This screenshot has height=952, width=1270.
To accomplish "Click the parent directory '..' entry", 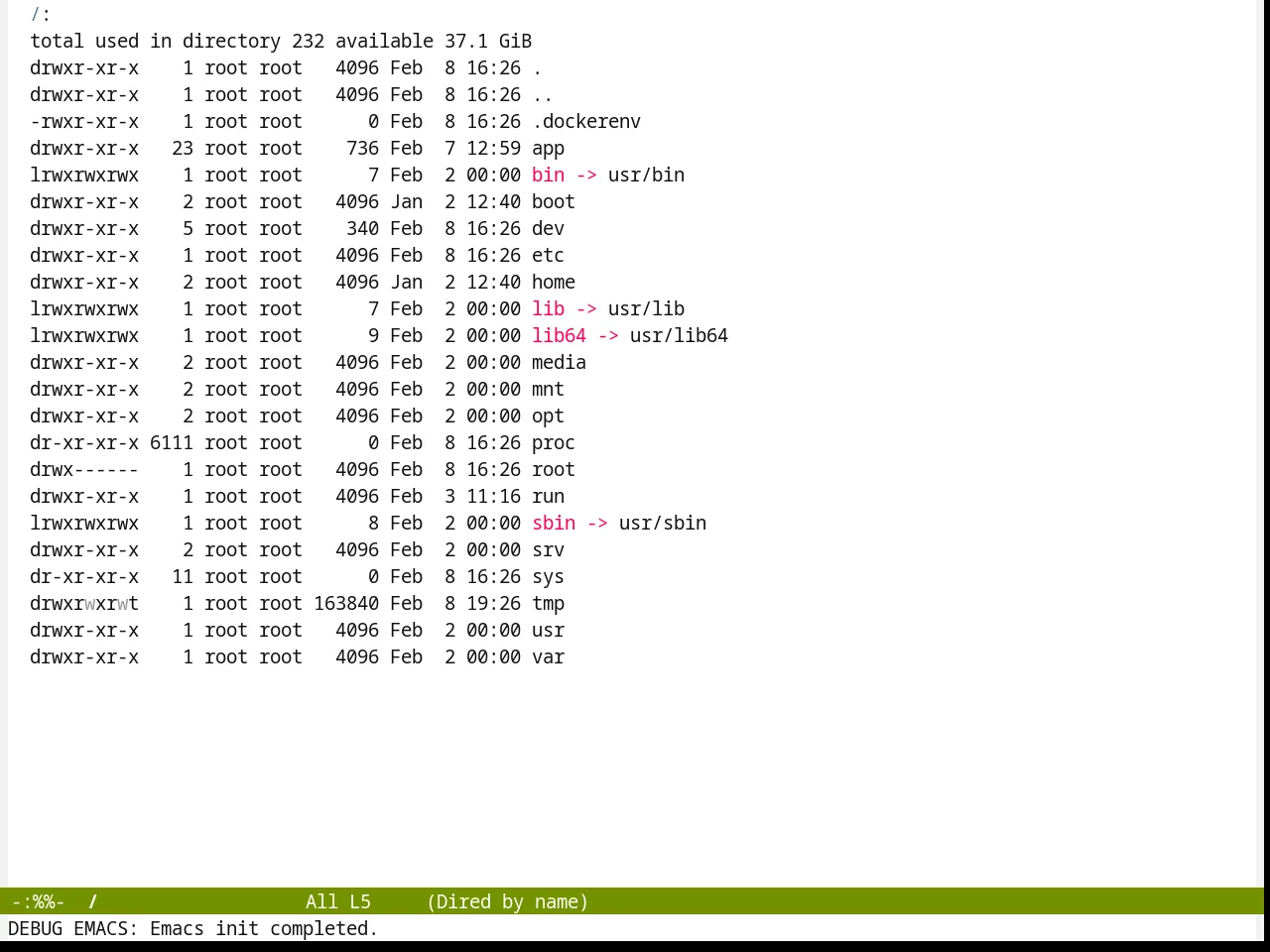I will click(x=543, y=95).
